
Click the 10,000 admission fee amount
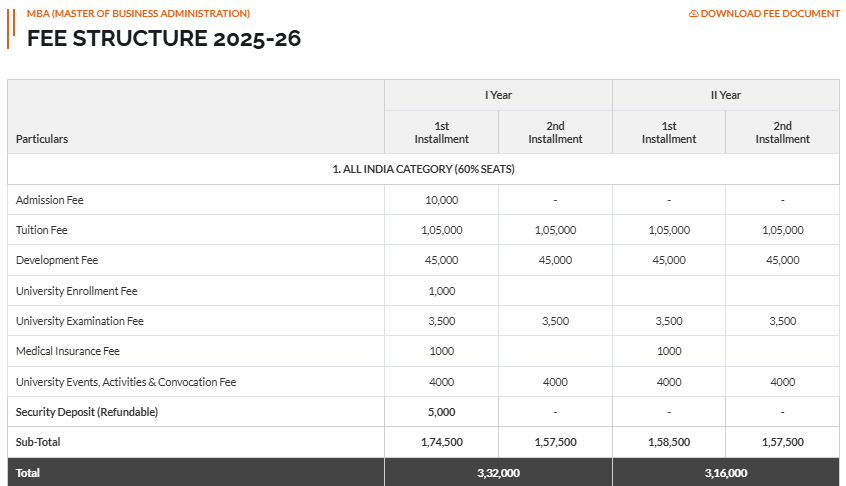click(x=441, y=200)
